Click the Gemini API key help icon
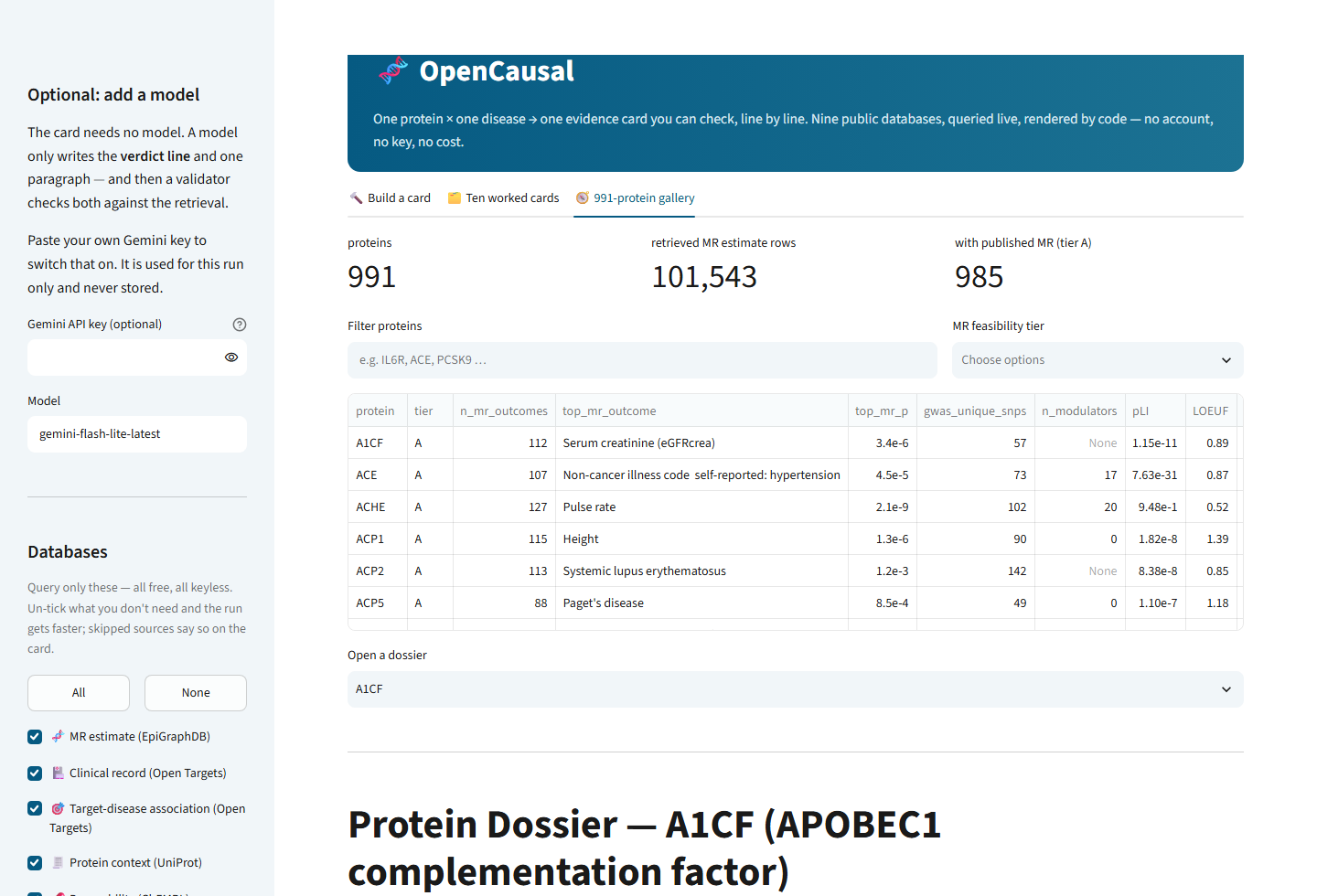Image resolution: width=1317 pixels, height=896 pixels. point(240,325)
